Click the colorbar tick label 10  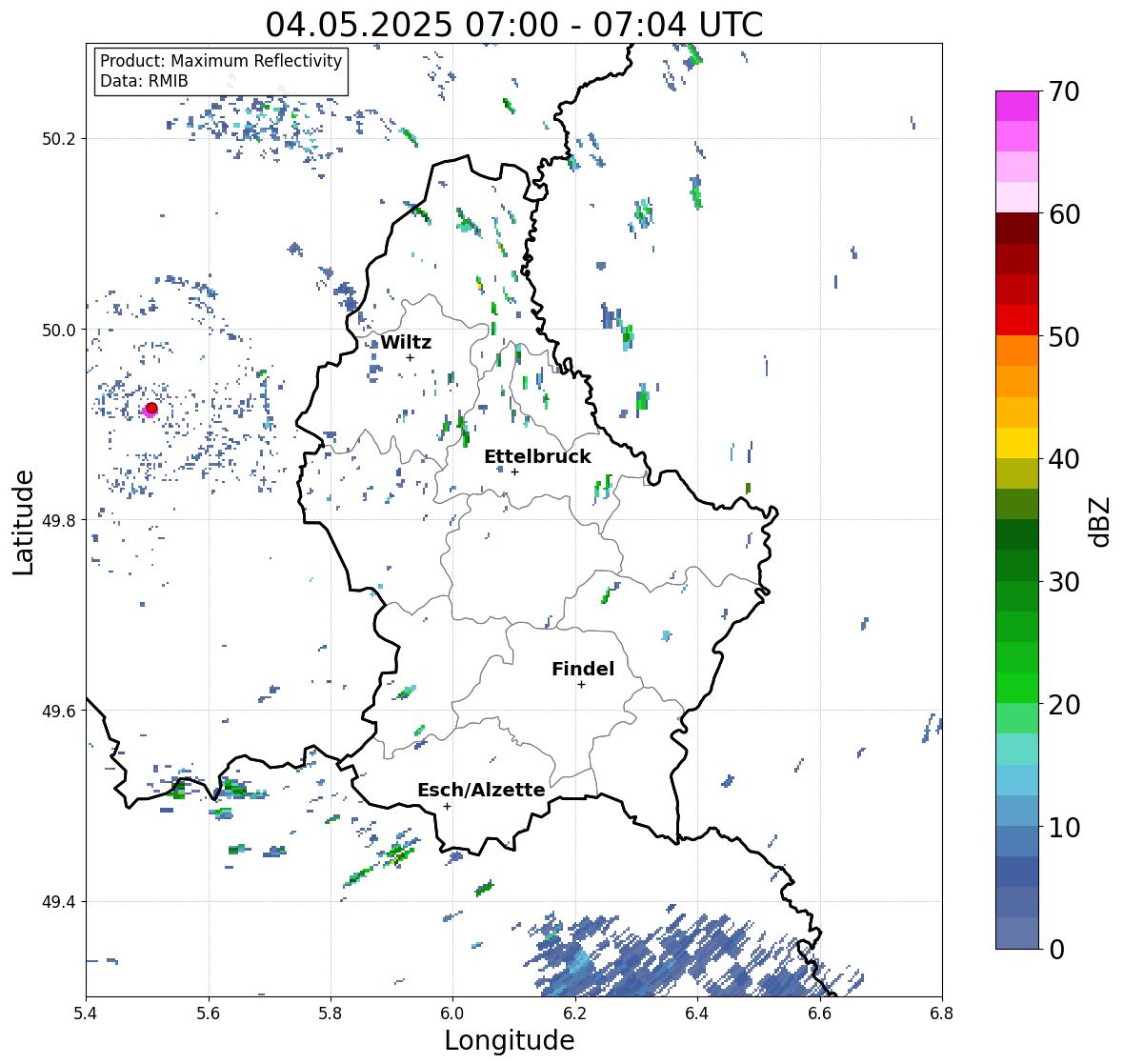pos(1064,827)
